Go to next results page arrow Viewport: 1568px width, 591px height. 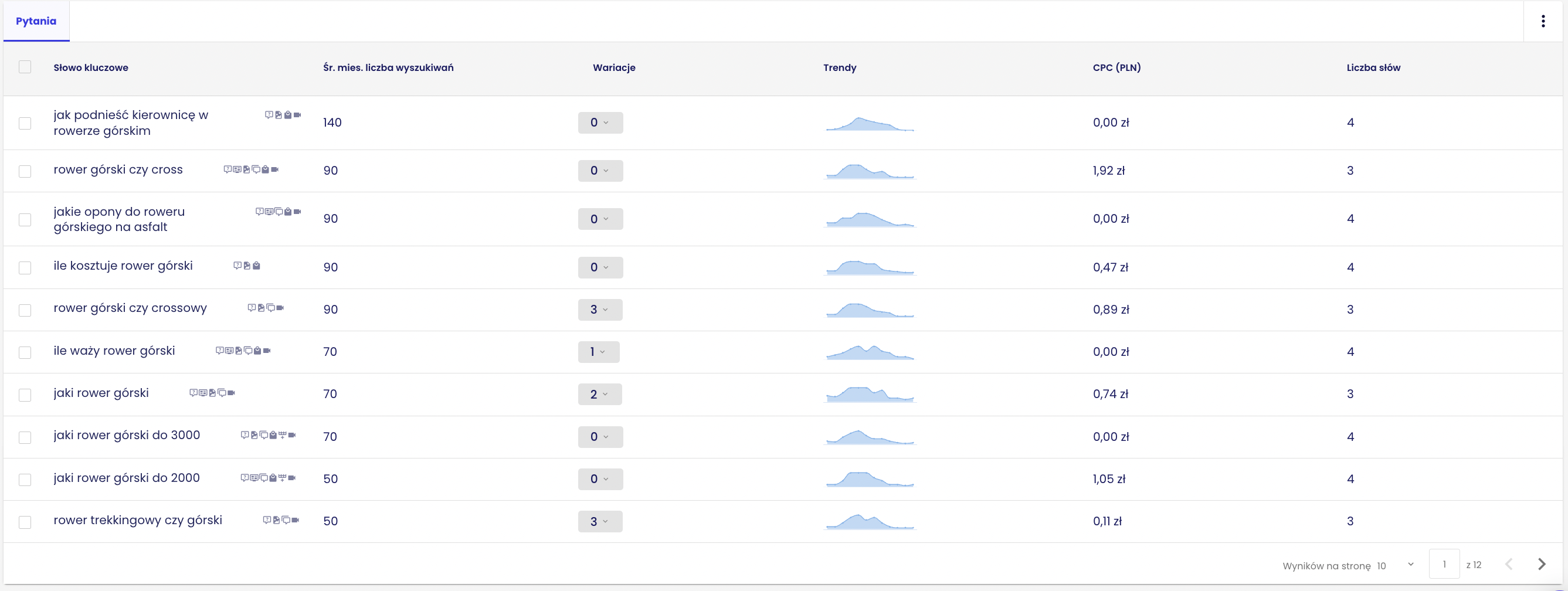click(x=1541, y=564)
